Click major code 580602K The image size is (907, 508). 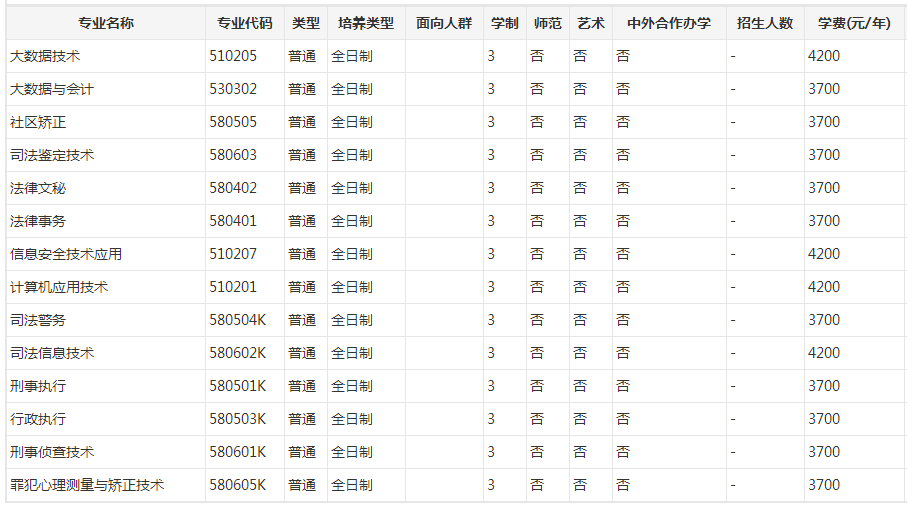[x=238, y=353]
